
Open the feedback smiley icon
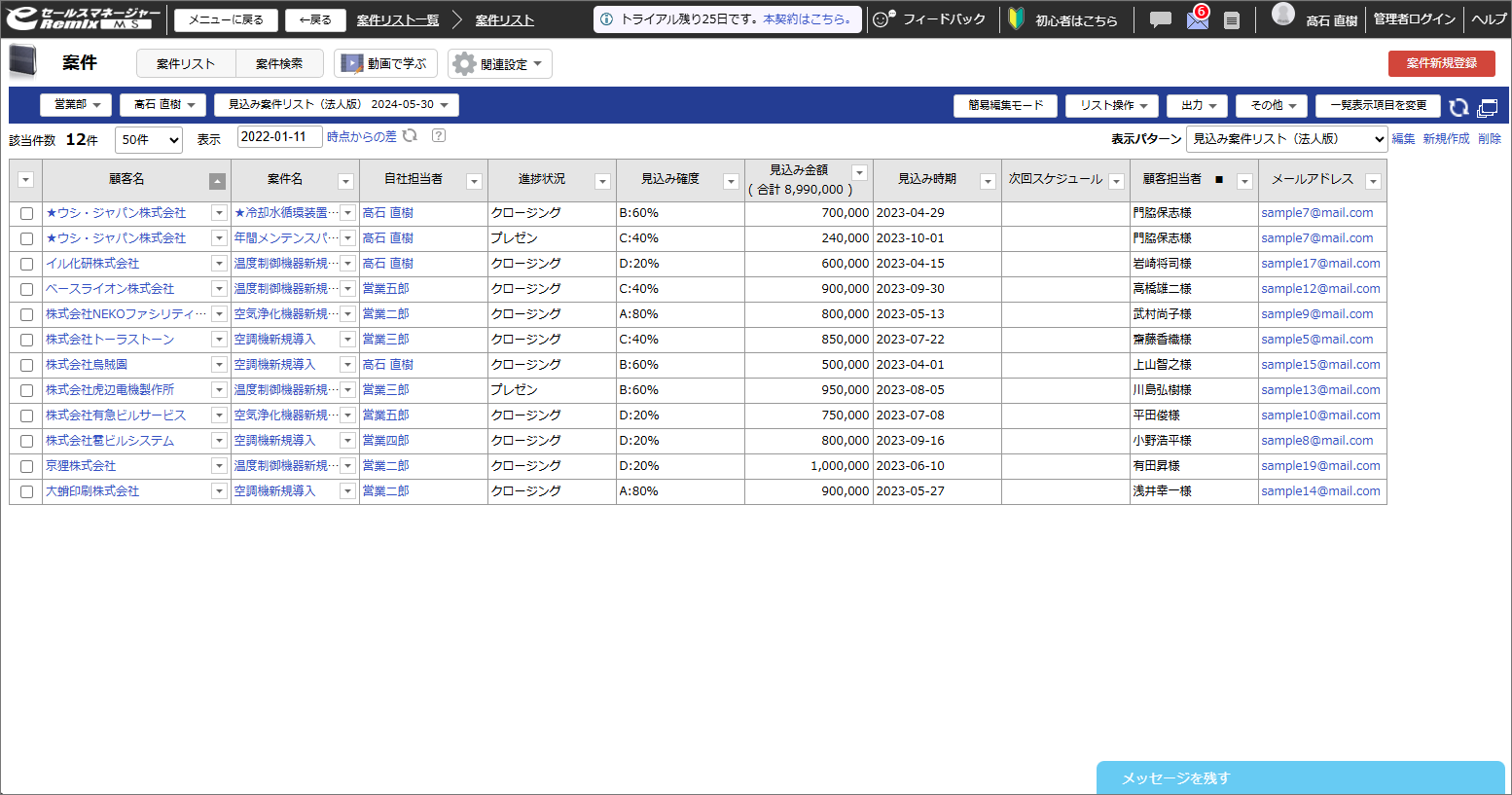(882, 18)
